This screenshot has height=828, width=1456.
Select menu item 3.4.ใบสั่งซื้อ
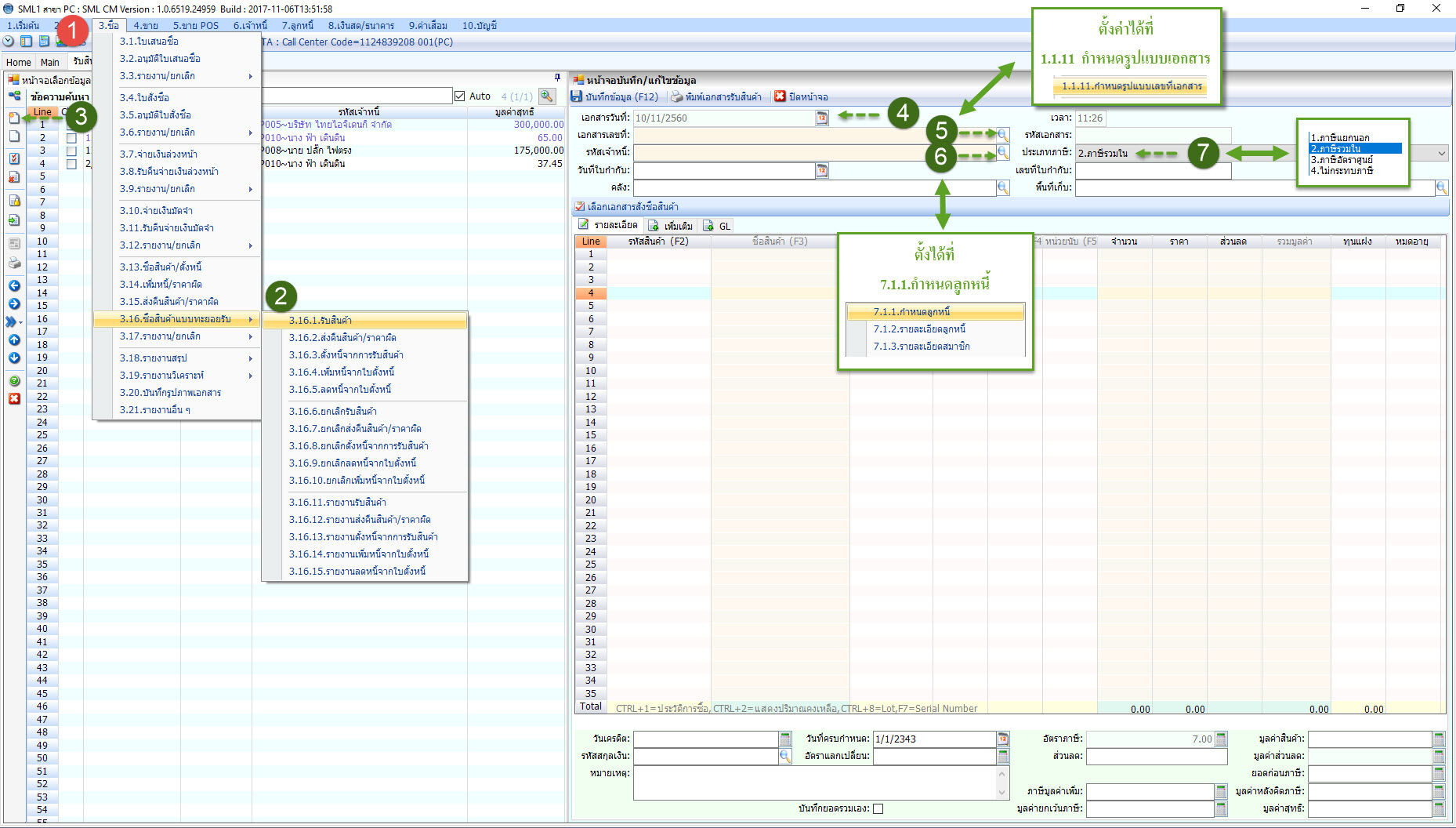(x=177, y=98)
